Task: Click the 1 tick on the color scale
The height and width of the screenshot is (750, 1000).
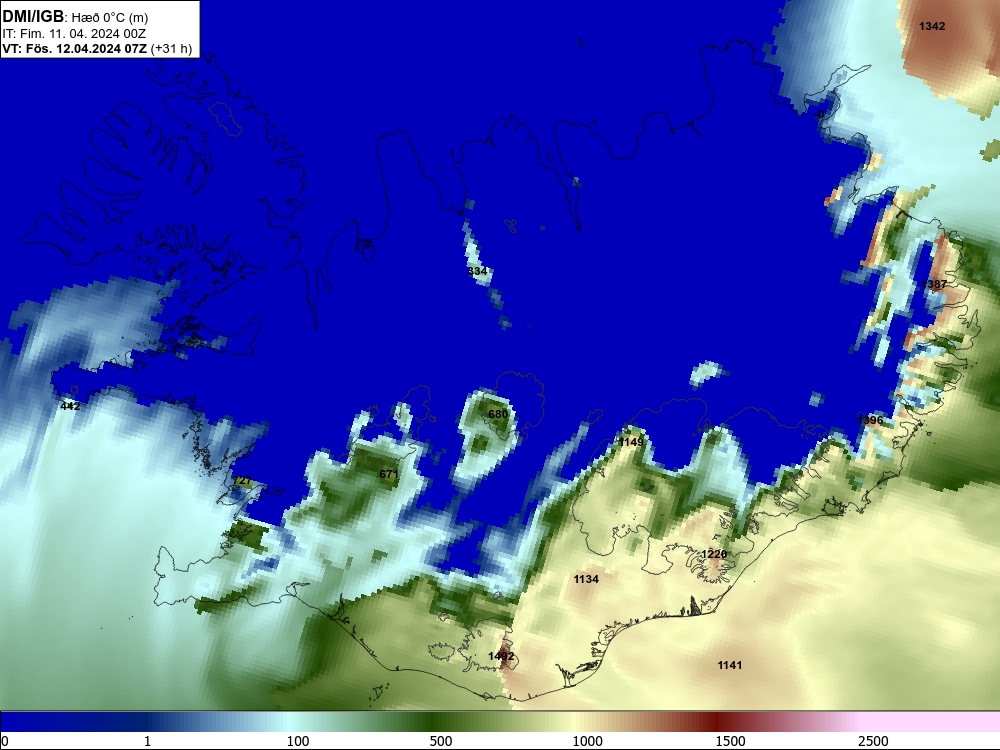Action: tap(147, 741)
